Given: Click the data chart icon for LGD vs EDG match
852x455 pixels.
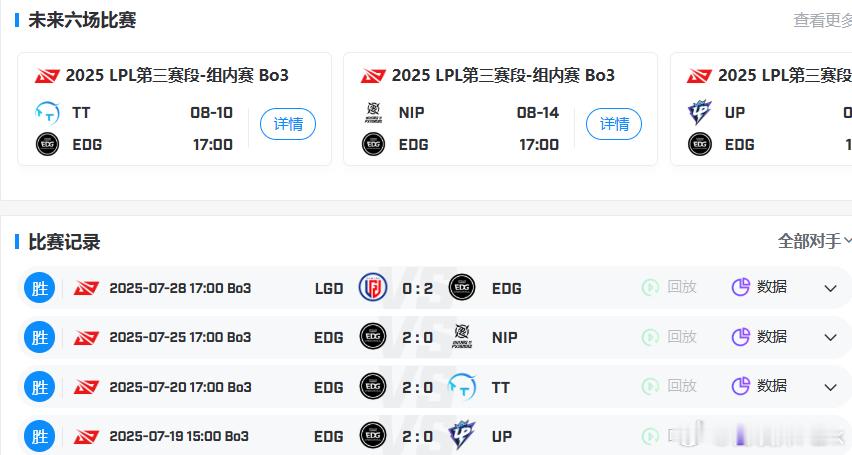Looking at the screenshot, I should point(740,286).
